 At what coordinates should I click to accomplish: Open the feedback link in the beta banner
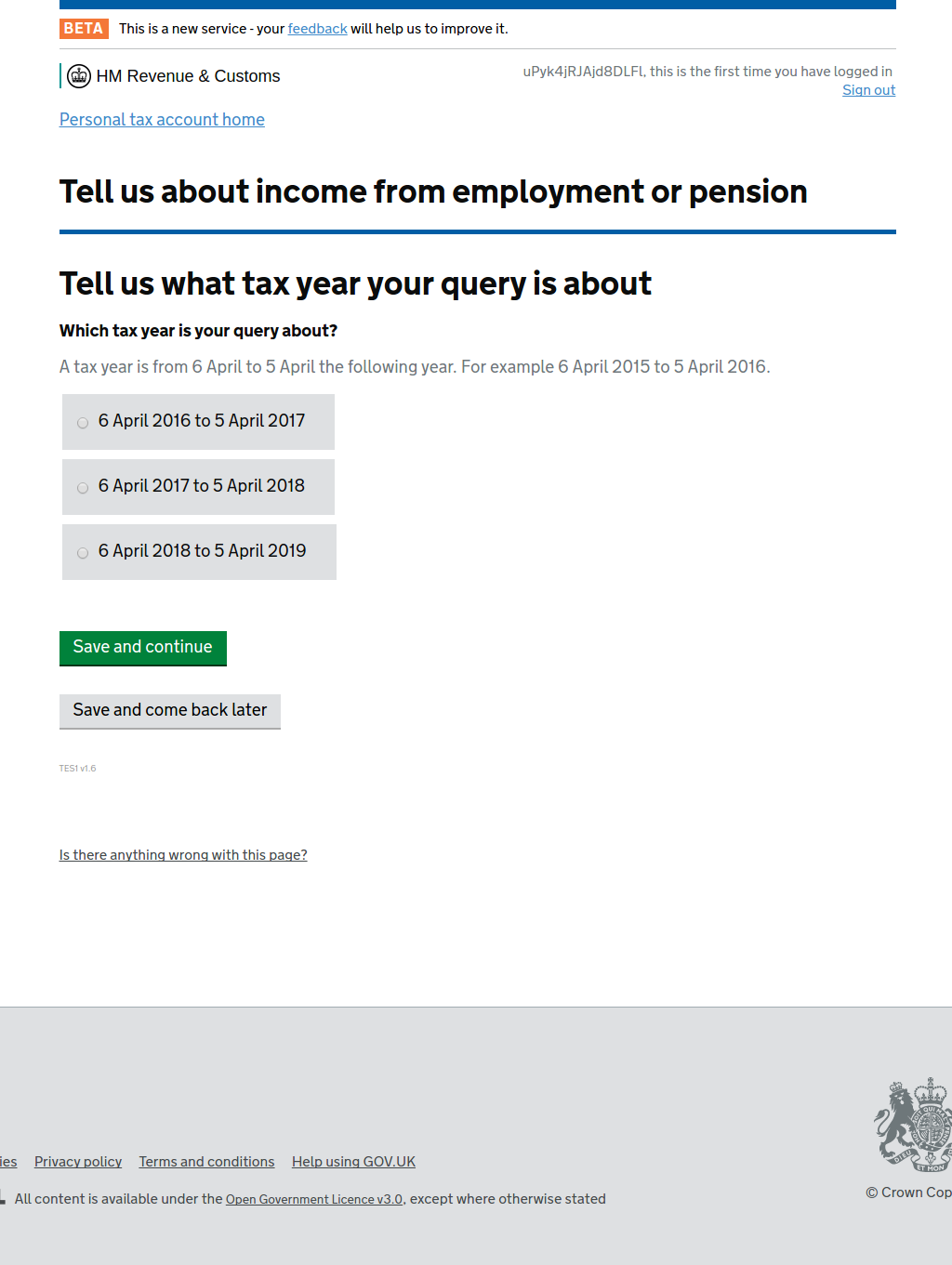click(317, 29)
